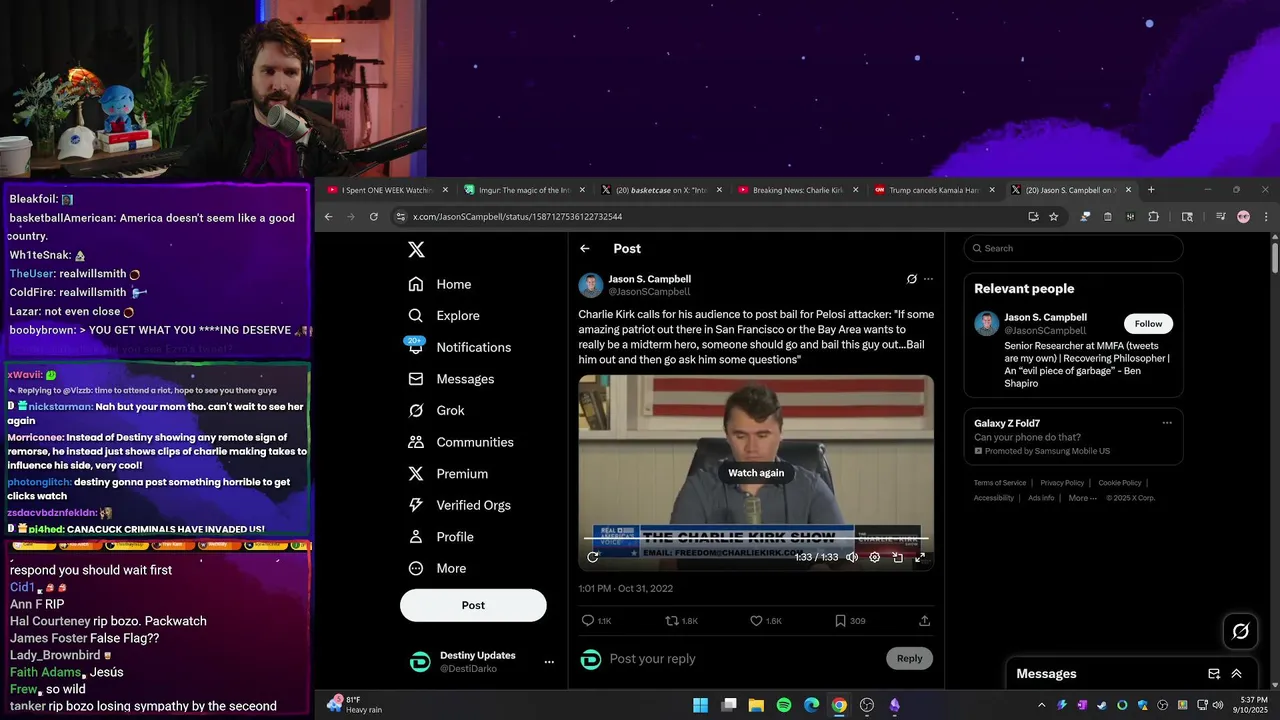Click the Watch again overlay on video

point(756,473)
